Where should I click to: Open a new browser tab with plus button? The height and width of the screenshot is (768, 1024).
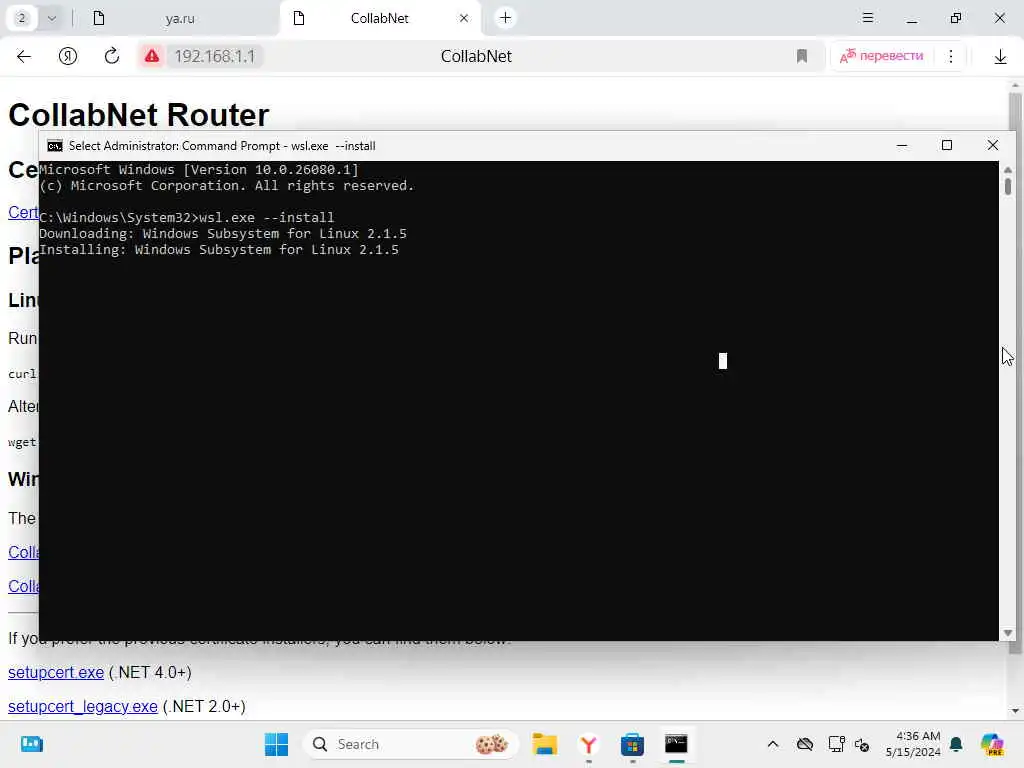coord(505,18)
